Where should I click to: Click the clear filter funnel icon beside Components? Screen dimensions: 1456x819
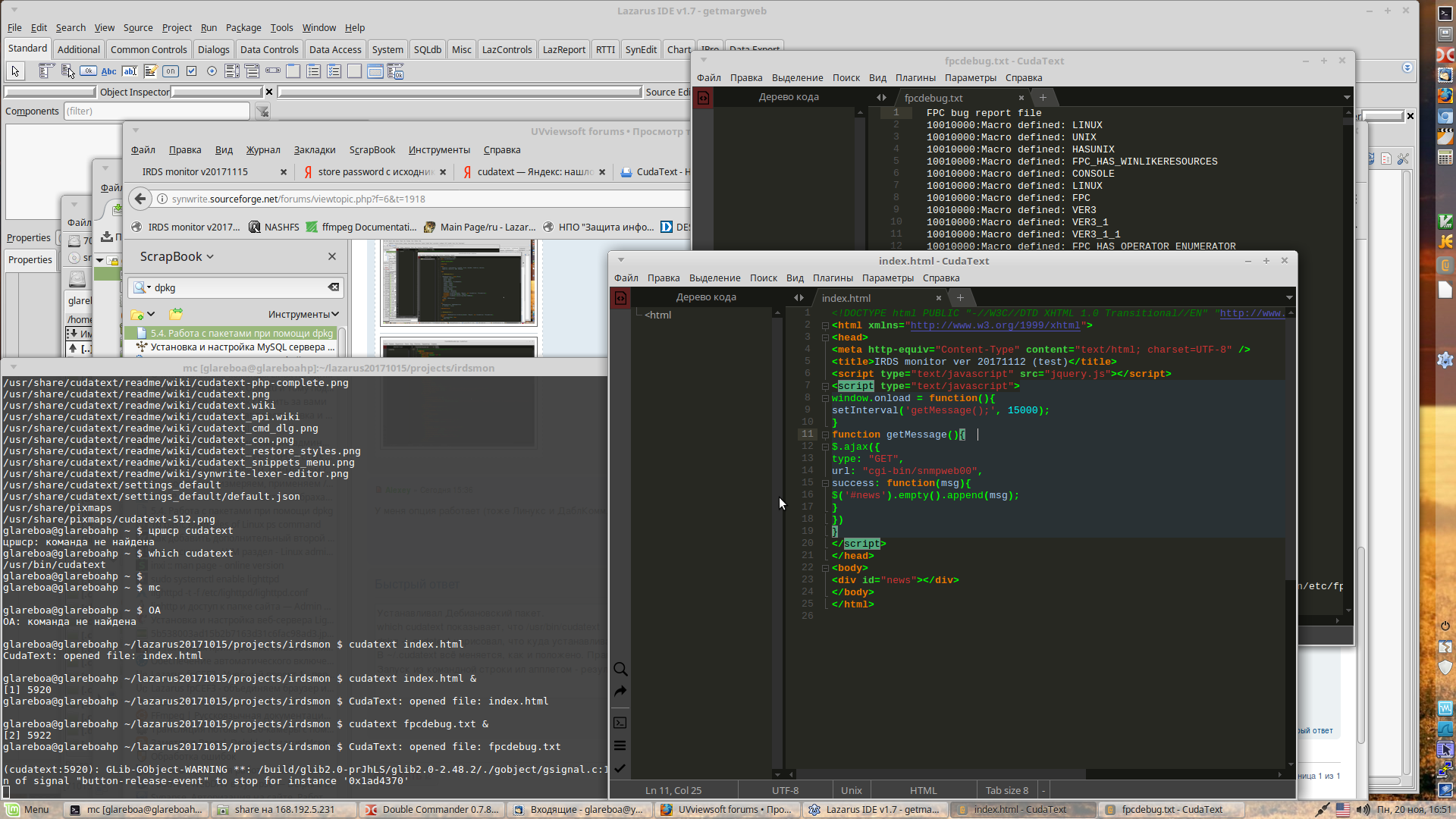pyautogui.click(x=262, y=111)
